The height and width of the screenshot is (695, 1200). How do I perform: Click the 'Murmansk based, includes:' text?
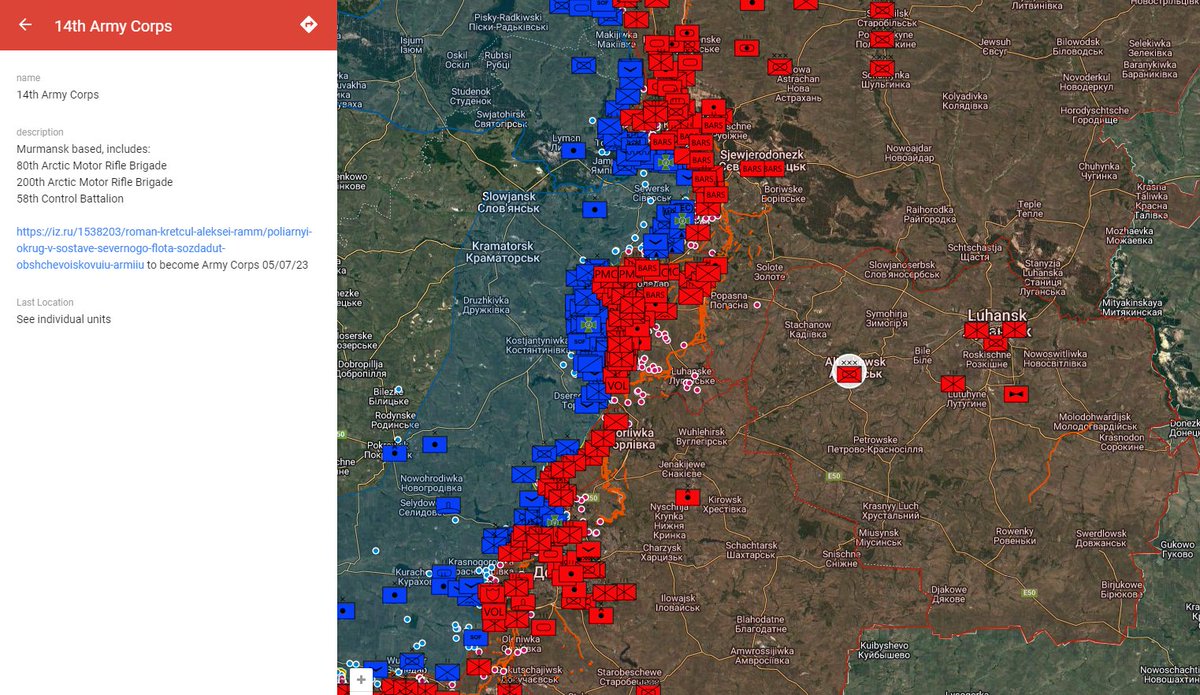click(83, 149)
